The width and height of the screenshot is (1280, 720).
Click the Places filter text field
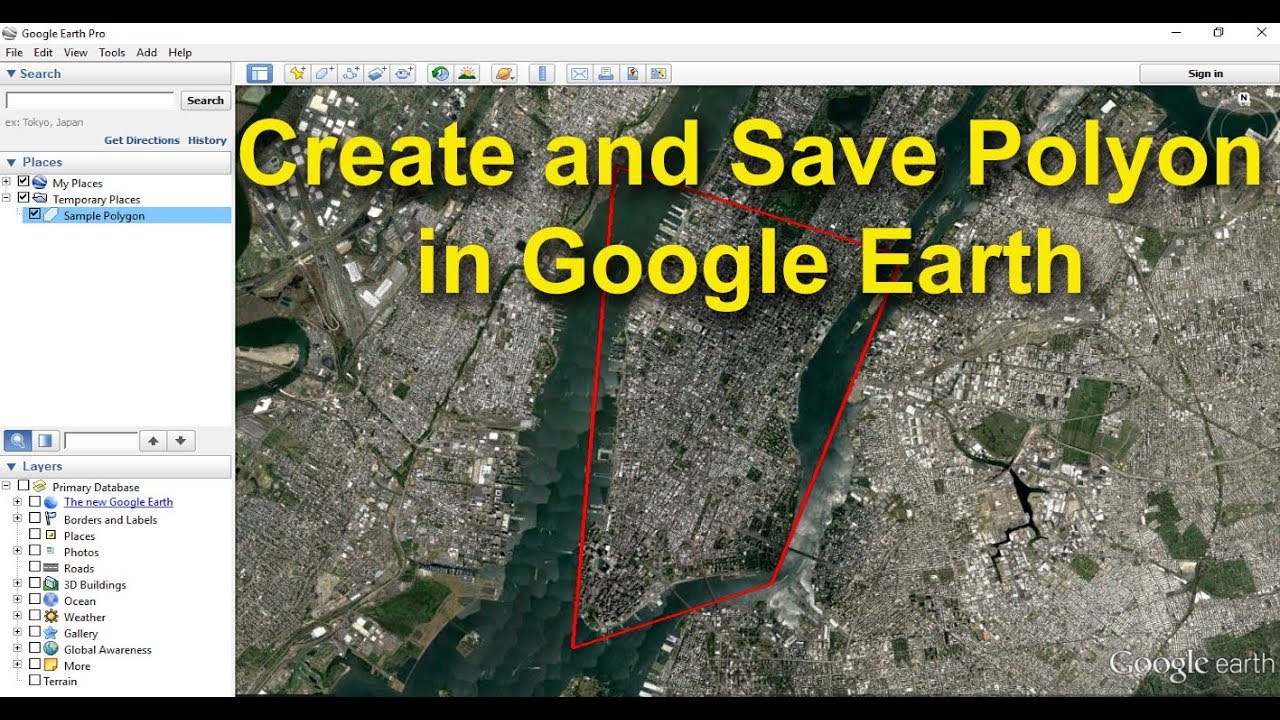click(101, 441)
